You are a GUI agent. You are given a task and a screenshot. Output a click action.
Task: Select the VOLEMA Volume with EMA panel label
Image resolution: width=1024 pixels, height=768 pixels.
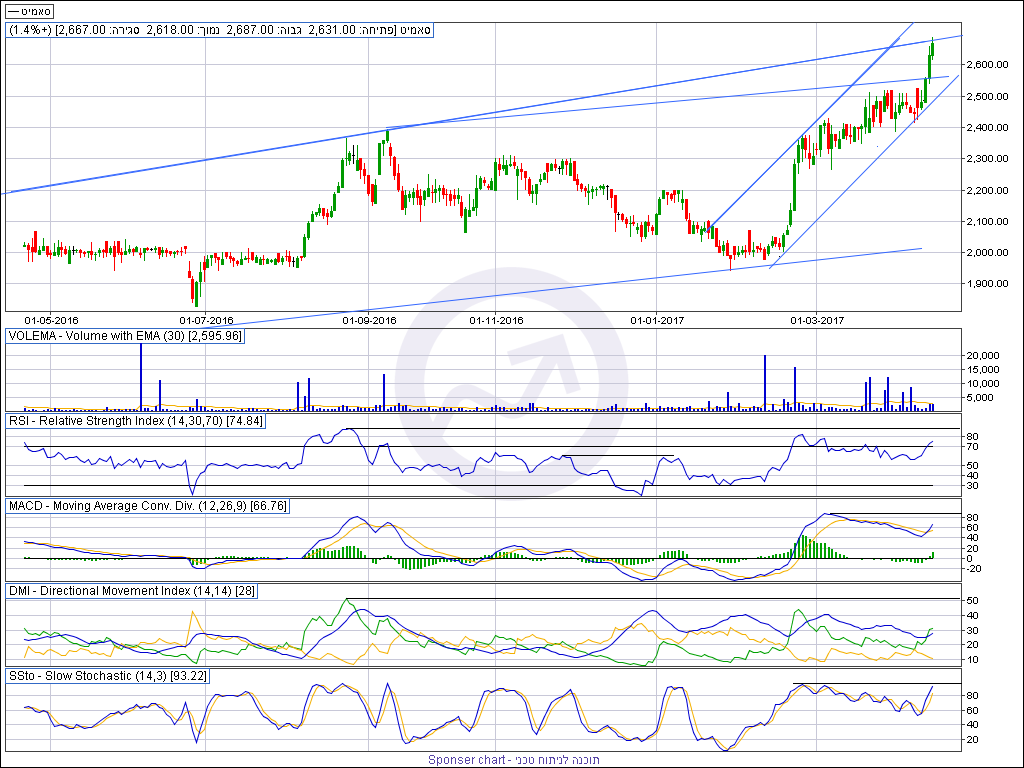point(125,336)
